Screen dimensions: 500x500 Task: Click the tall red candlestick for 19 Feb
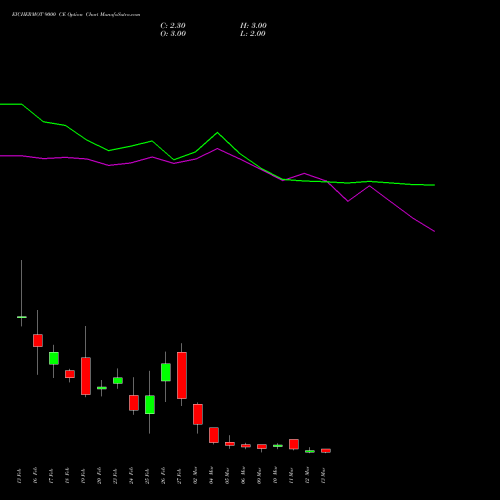click(x=86, y=376)
